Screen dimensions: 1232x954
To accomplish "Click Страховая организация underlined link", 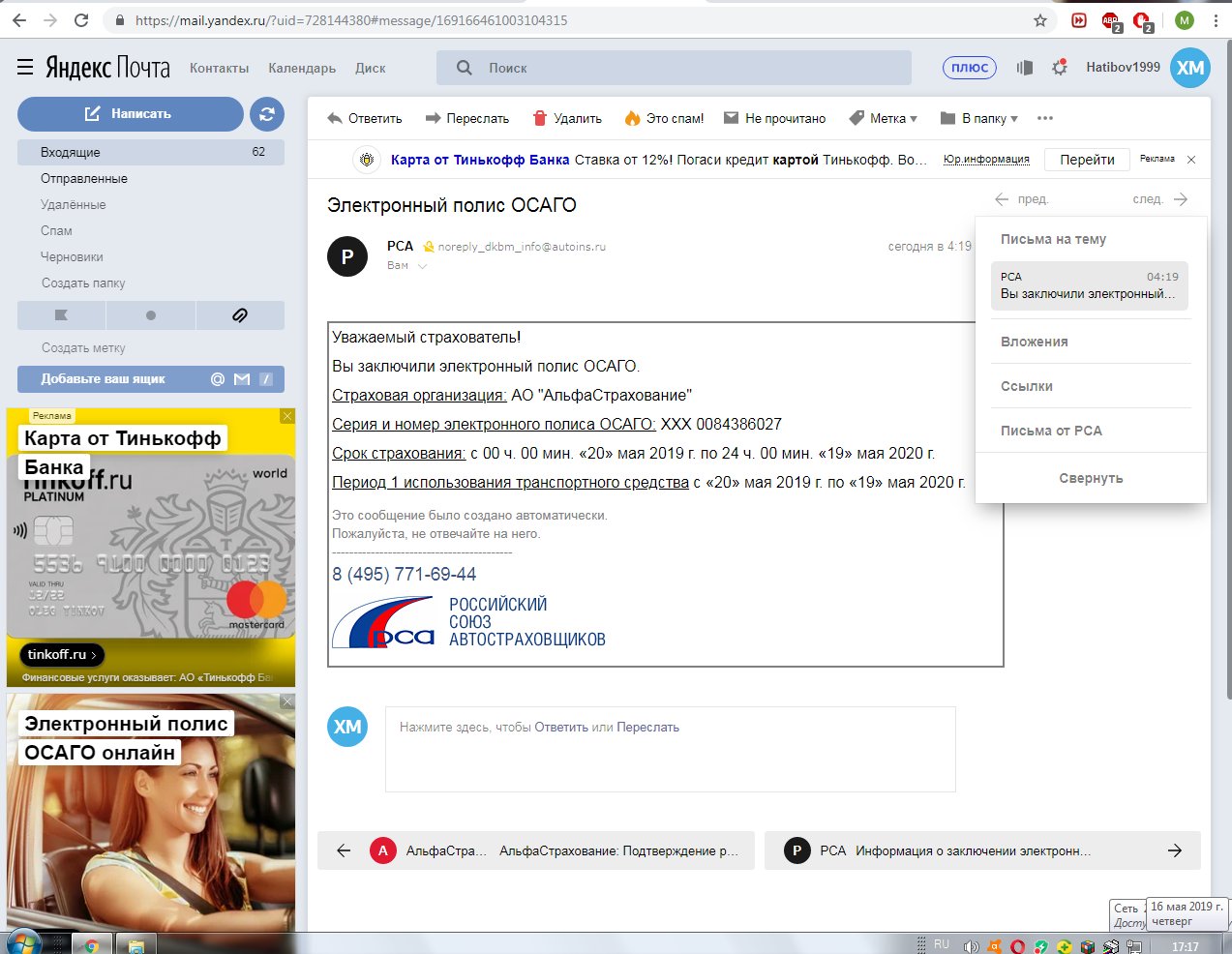I will (419, 395).
